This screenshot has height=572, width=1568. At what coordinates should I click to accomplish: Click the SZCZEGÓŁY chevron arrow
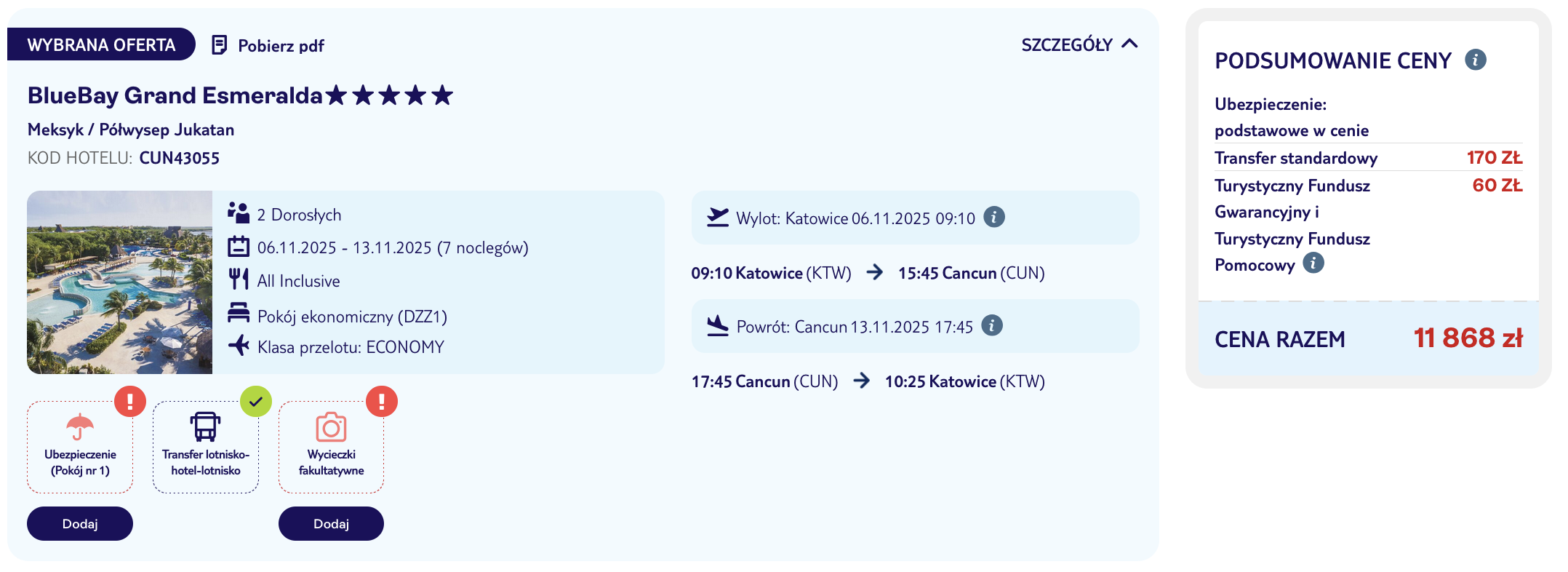[1129, 44]
